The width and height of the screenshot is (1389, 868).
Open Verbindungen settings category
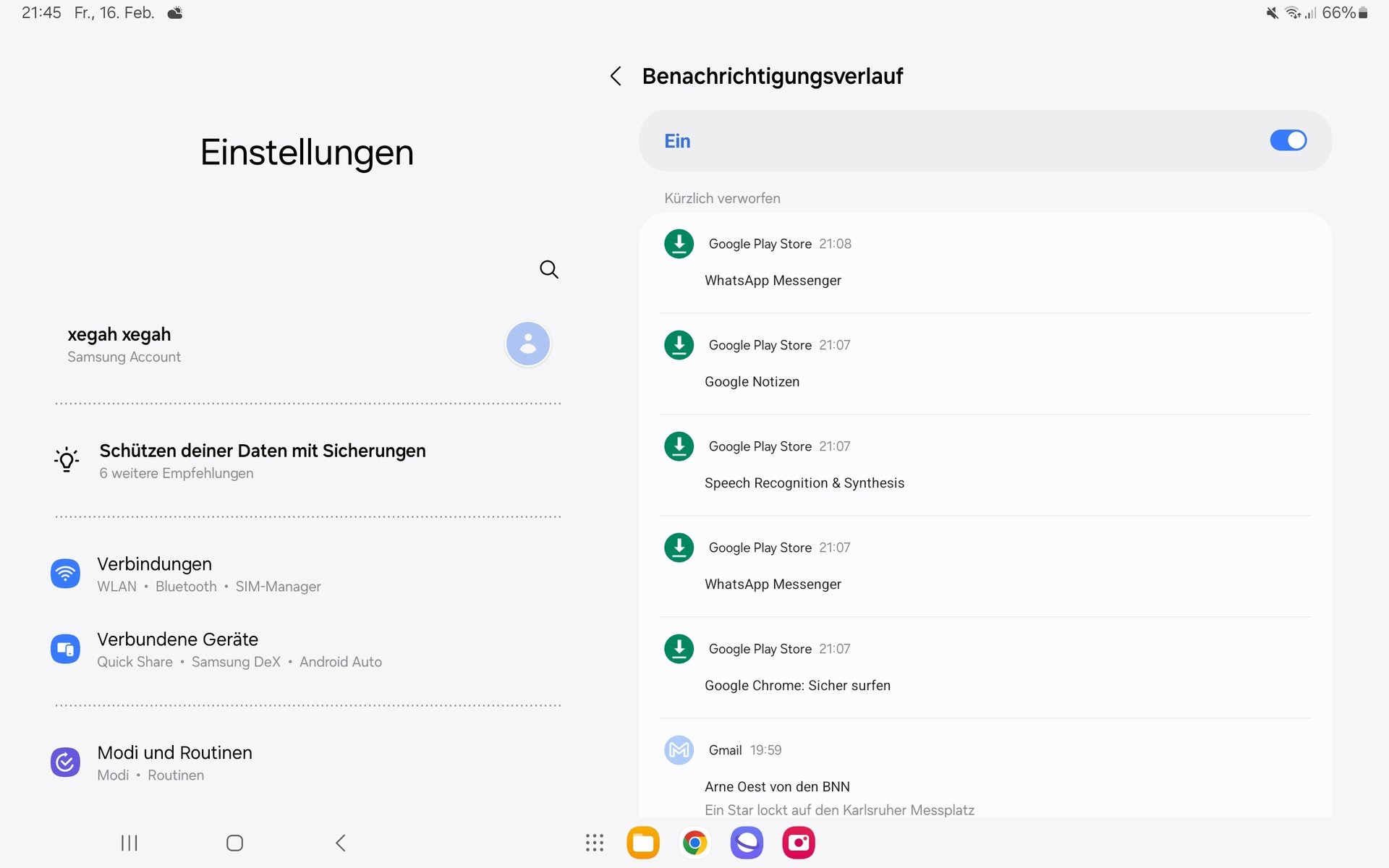(308, 574)
